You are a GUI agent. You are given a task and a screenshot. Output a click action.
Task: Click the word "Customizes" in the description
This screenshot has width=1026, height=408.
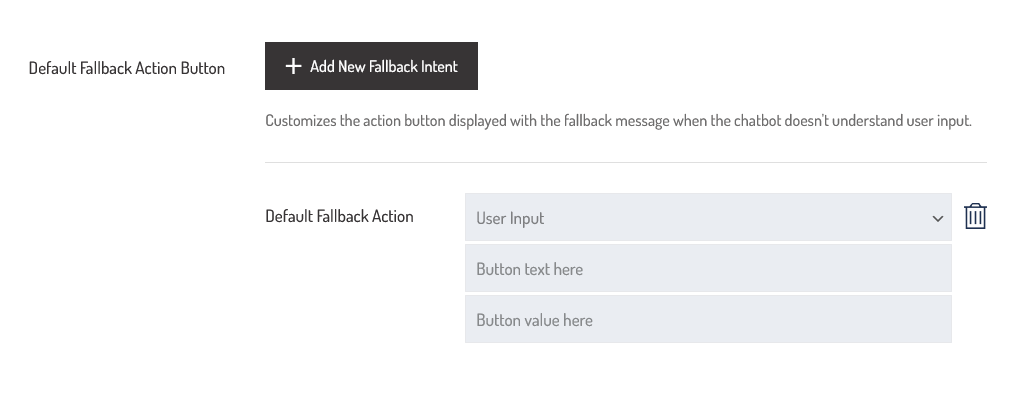click(x=300, y=121)
